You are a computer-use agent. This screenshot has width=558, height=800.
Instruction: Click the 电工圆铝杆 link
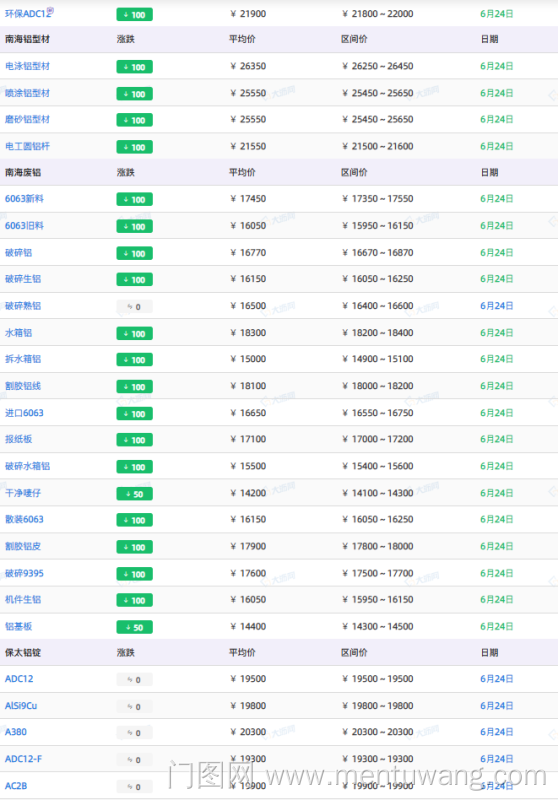28,146
